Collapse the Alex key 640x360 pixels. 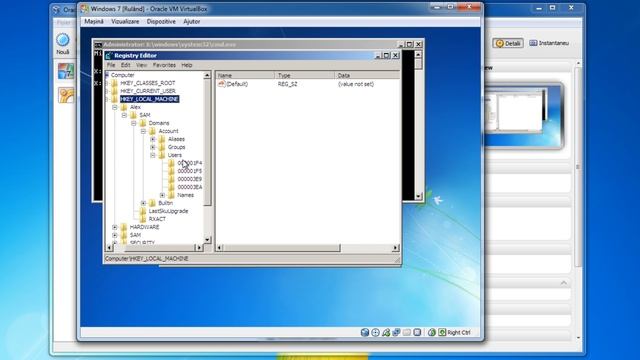(115, 107)
